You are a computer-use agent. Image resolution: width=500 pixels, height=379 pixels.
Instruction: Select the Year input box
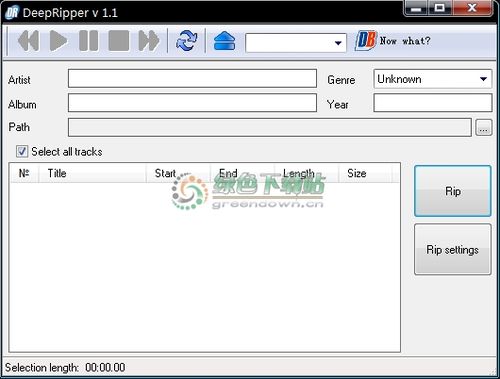pyautogui.click(x=433, y=103)
